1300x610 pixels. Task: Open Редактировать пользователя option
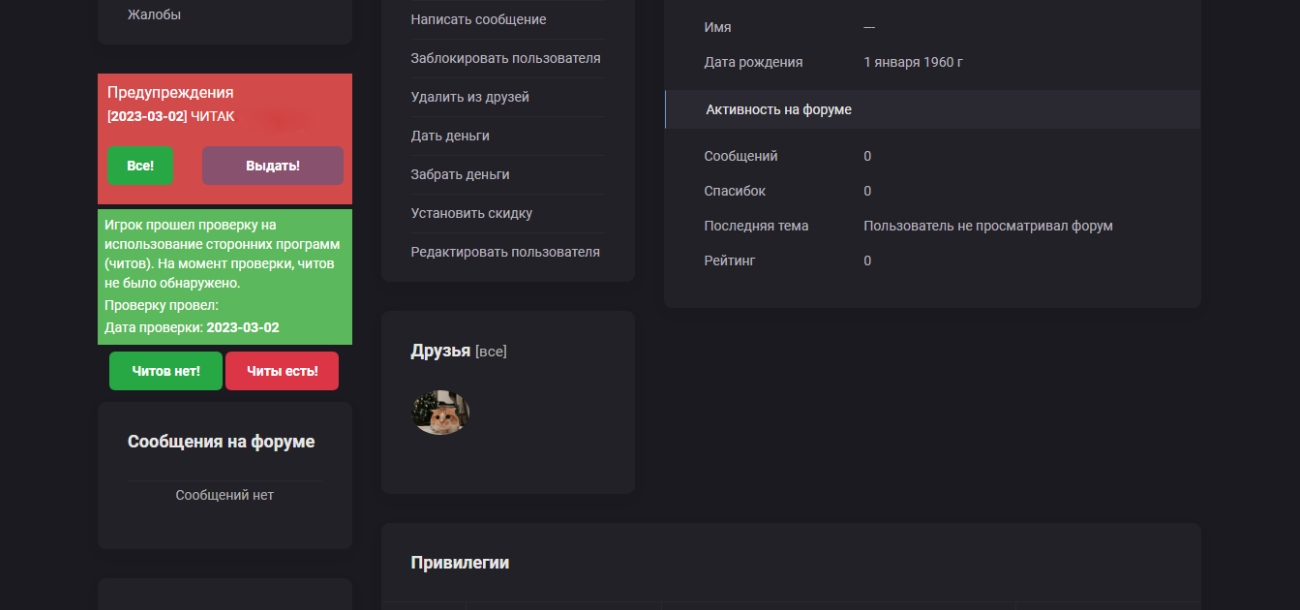pyautogui.click(x=505, y=252)
